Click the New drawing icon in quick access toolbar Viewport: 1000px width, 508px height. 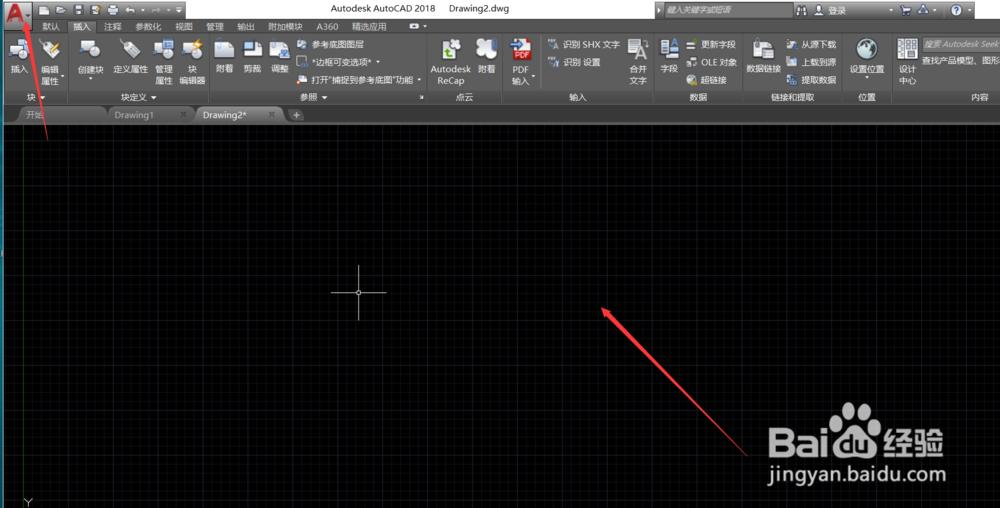(x=43, y=10)
